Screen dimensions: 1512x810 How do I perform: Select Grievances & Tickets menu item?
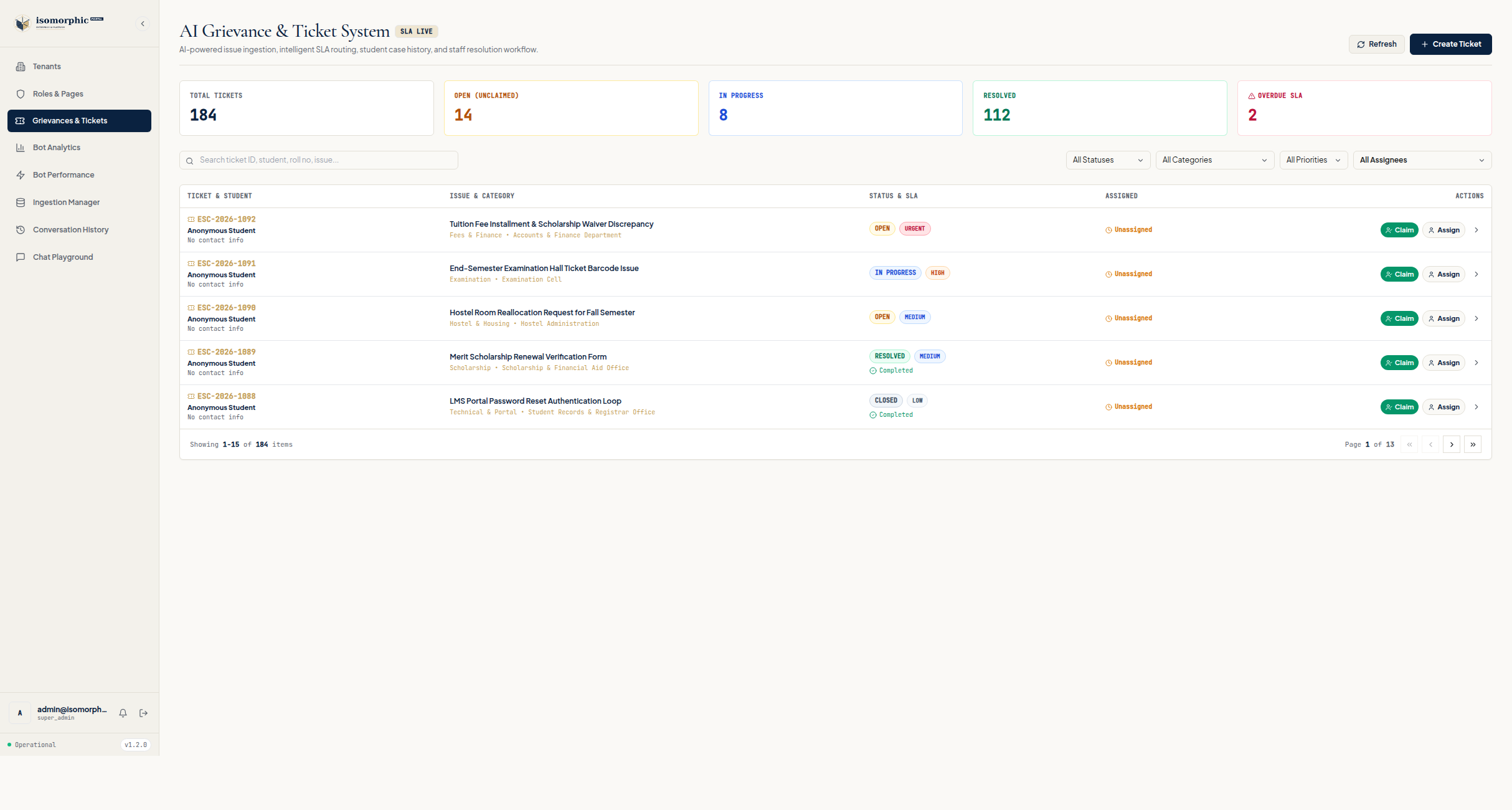79,121
